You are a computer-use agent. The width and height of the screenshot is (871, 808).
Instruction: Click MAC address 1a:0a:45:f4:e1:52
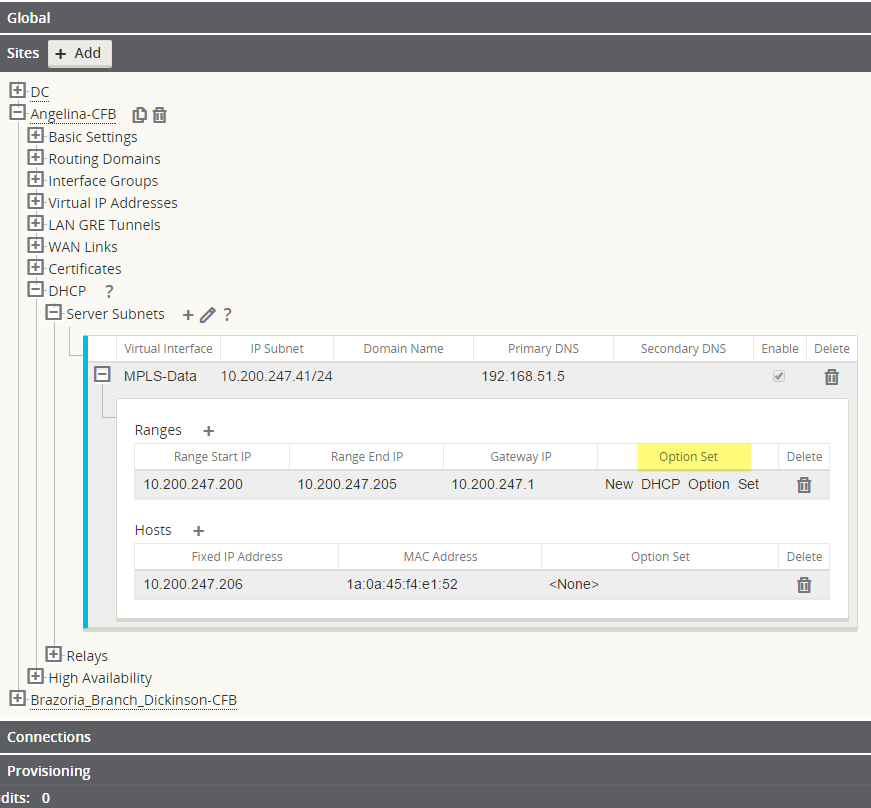coord(402,584)
